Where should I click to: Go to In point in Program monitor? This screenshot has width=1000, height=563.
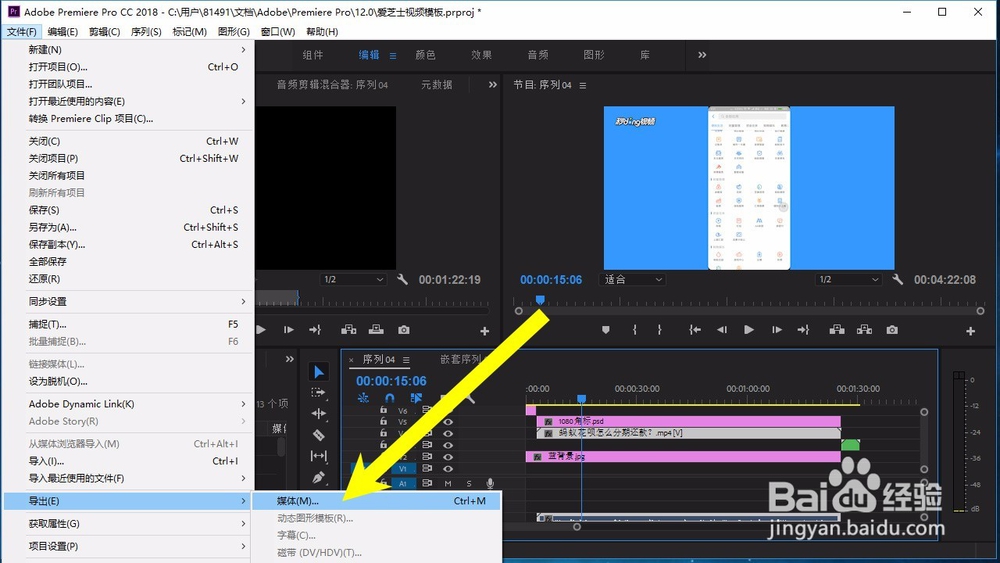[x=695, y=330]
